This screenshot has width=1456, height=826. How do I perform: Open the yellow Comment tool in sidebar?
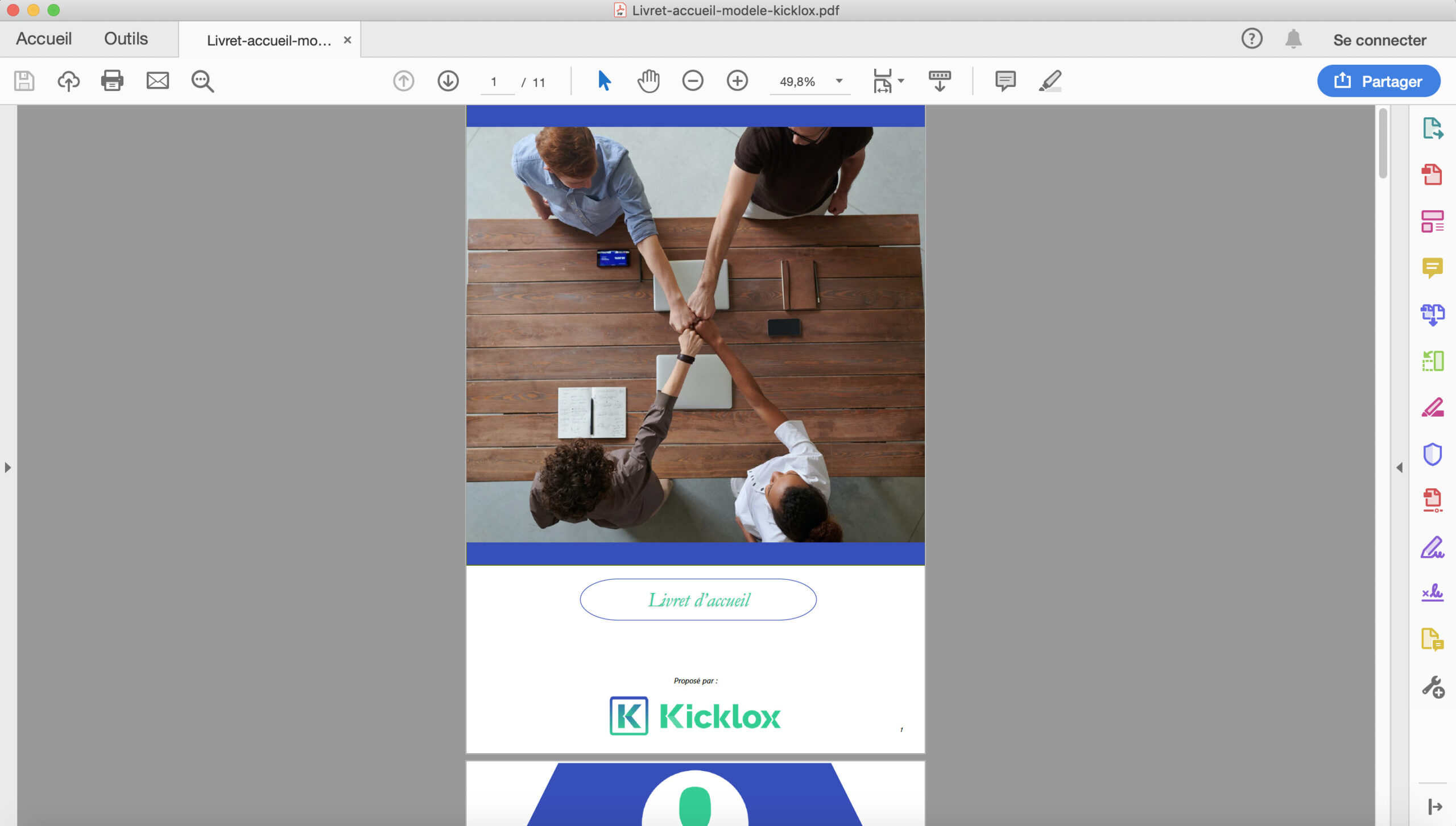pyautogui.click(x=1433, y=268)
